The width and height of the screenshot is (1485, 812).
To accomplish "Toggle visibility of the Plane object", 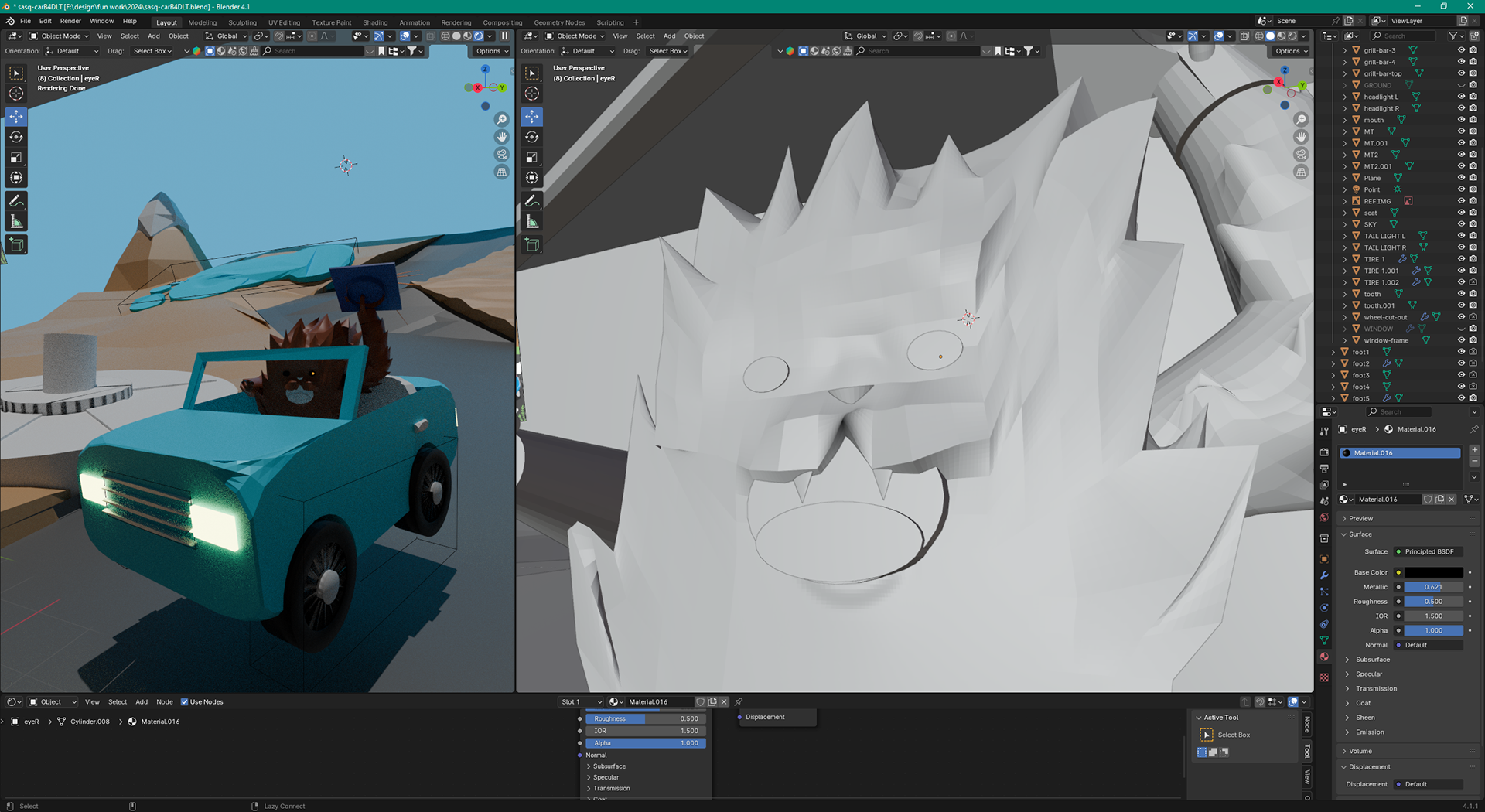I will point(1461,178).
